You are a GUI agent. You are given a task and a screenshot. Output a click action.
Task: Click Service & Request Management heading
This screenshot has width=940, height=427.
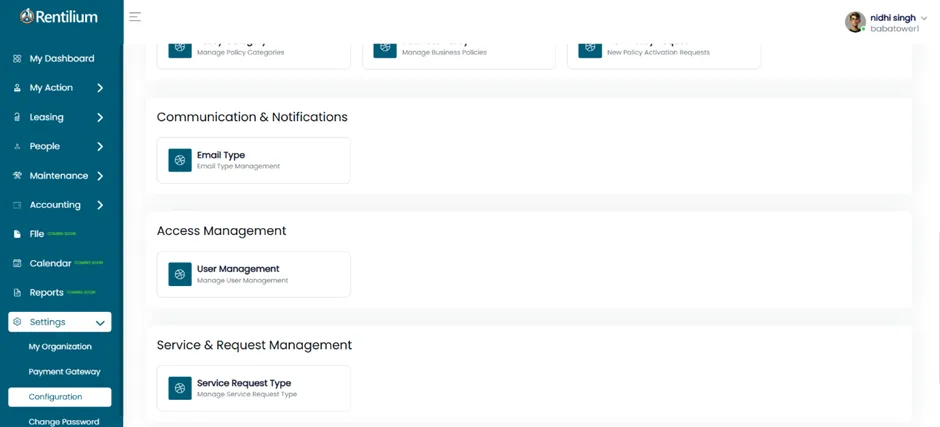pos(254,345)
